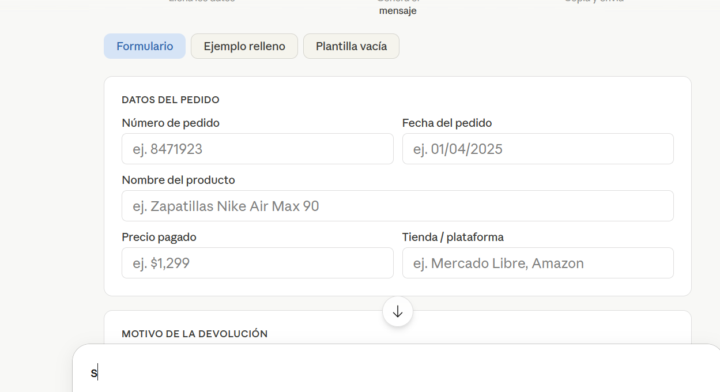Click the 'Precio pagado' label
Viewport: 720px width, 392px height.
point(159,237)
